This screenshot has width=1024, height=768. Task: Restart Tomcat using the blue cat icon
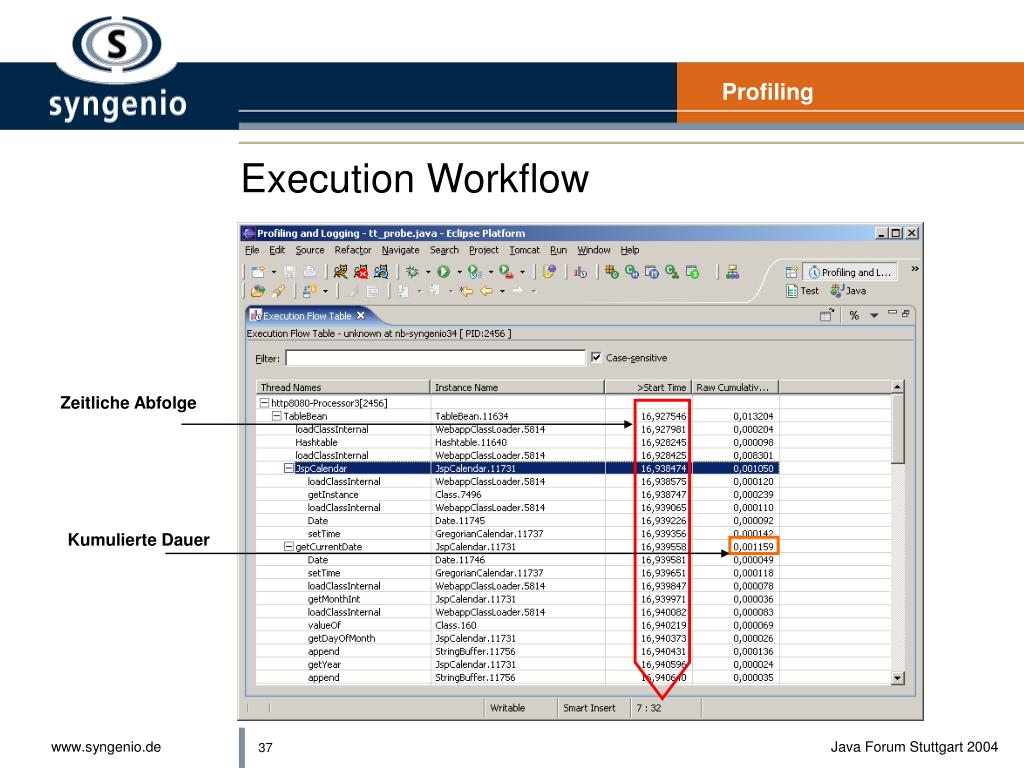[381, 272]
